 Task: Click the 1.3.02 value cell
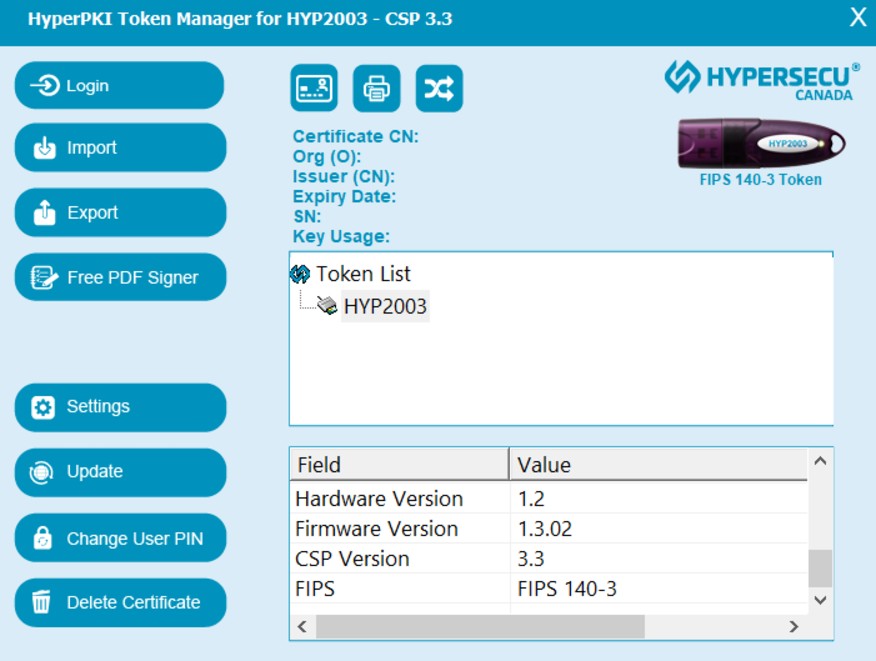tap(659, 529)
